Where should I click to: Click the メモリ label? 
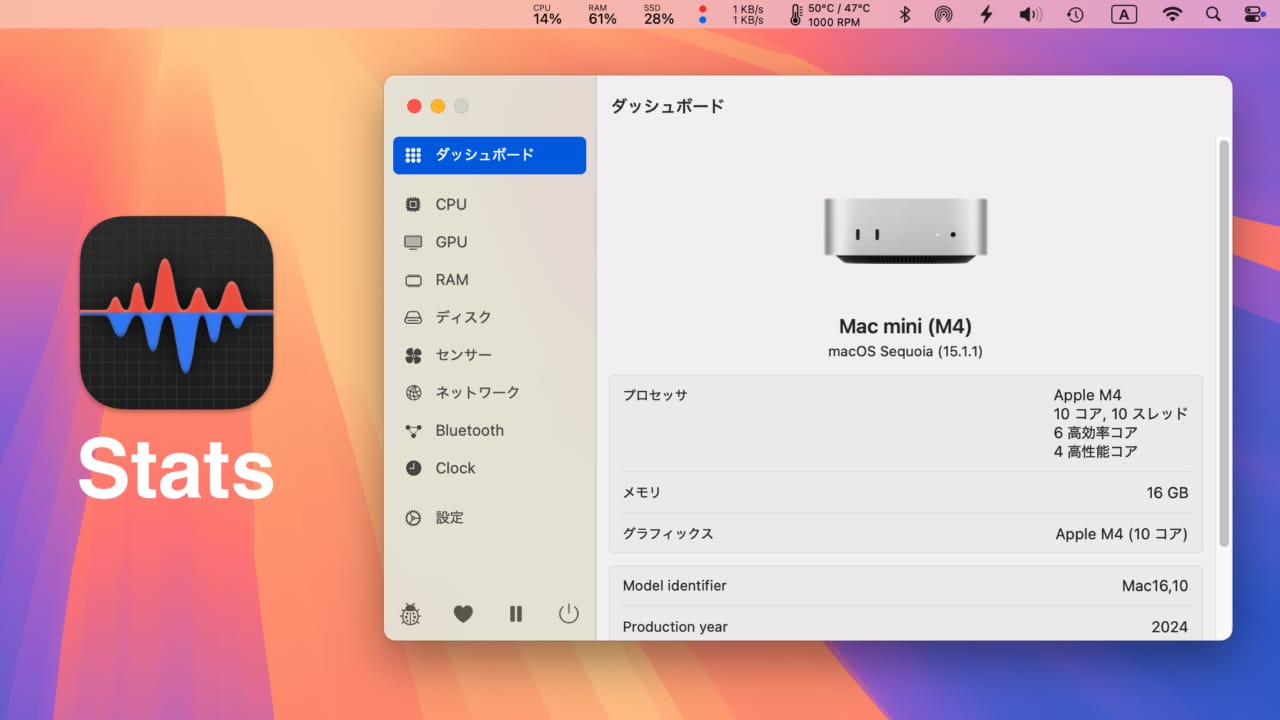(642, 493)
